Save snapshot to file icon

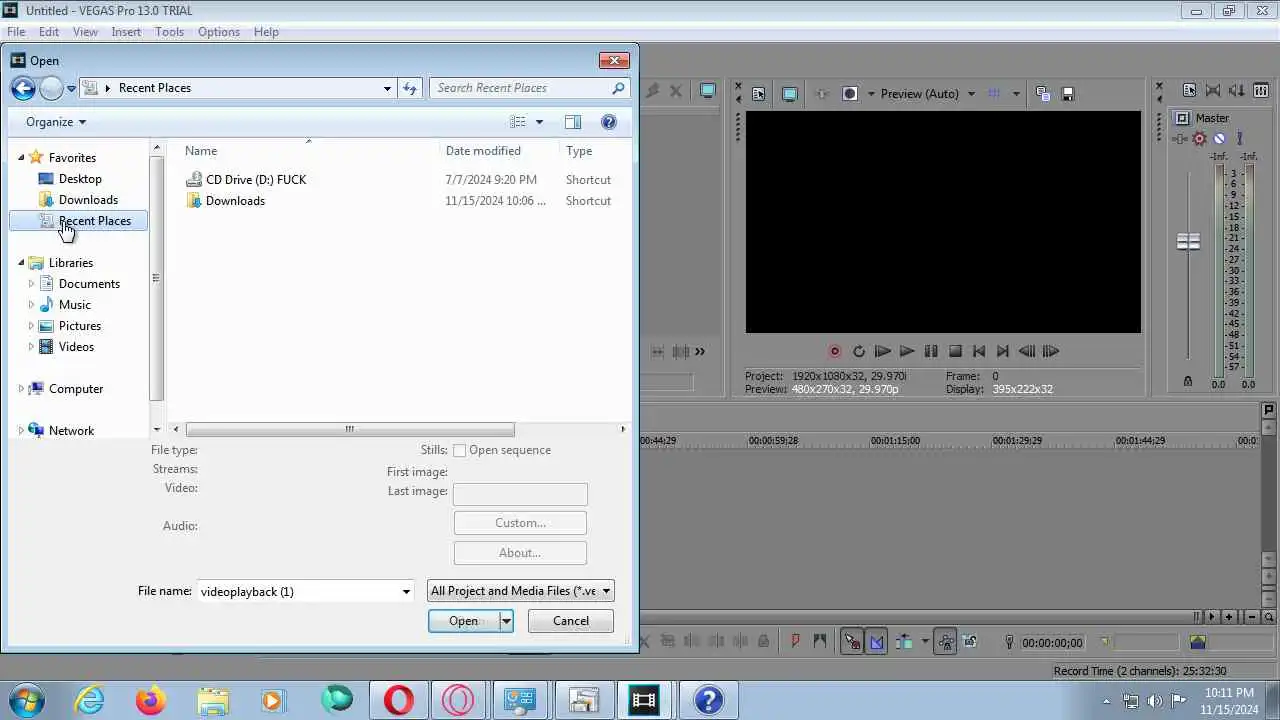pos(1067,94)
